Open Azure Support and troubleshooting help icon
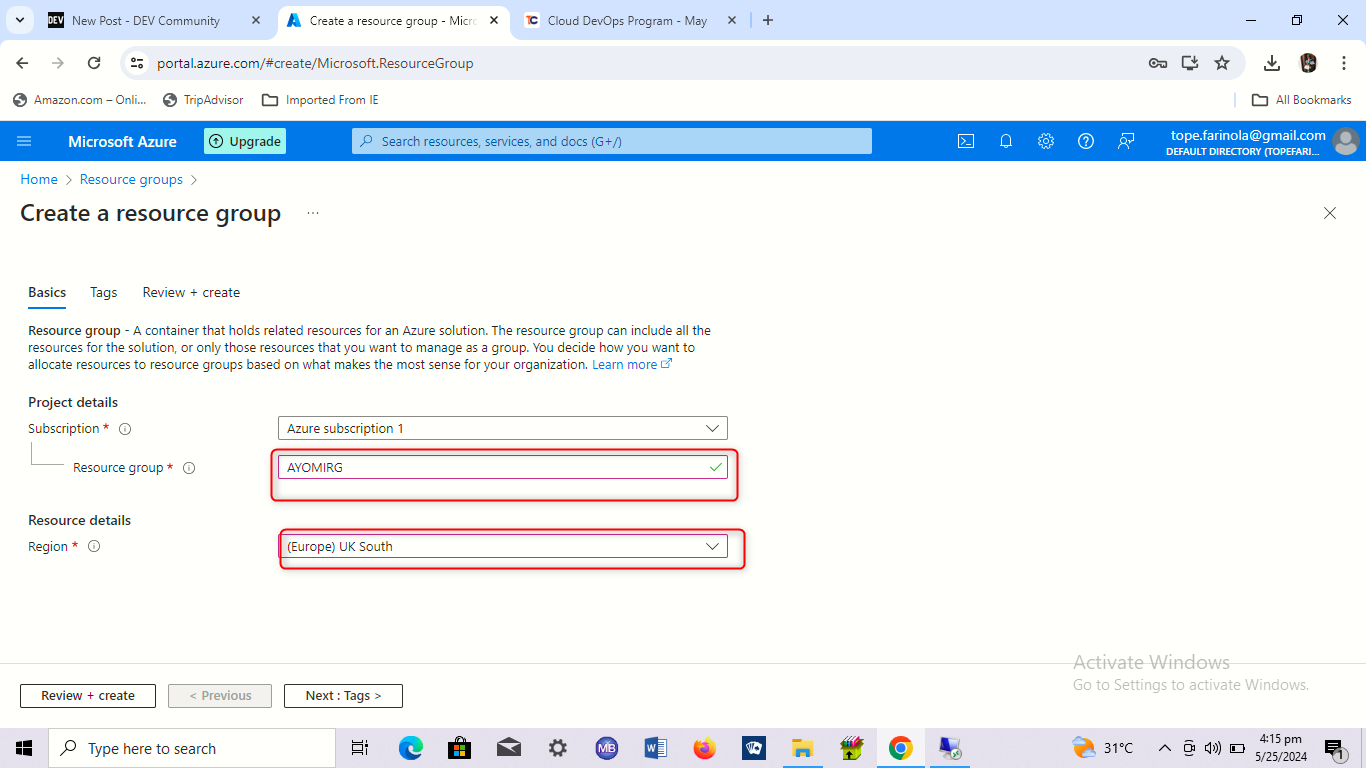The width and height of the screenshot is (1366, 768). click(x=1086, y=141)
